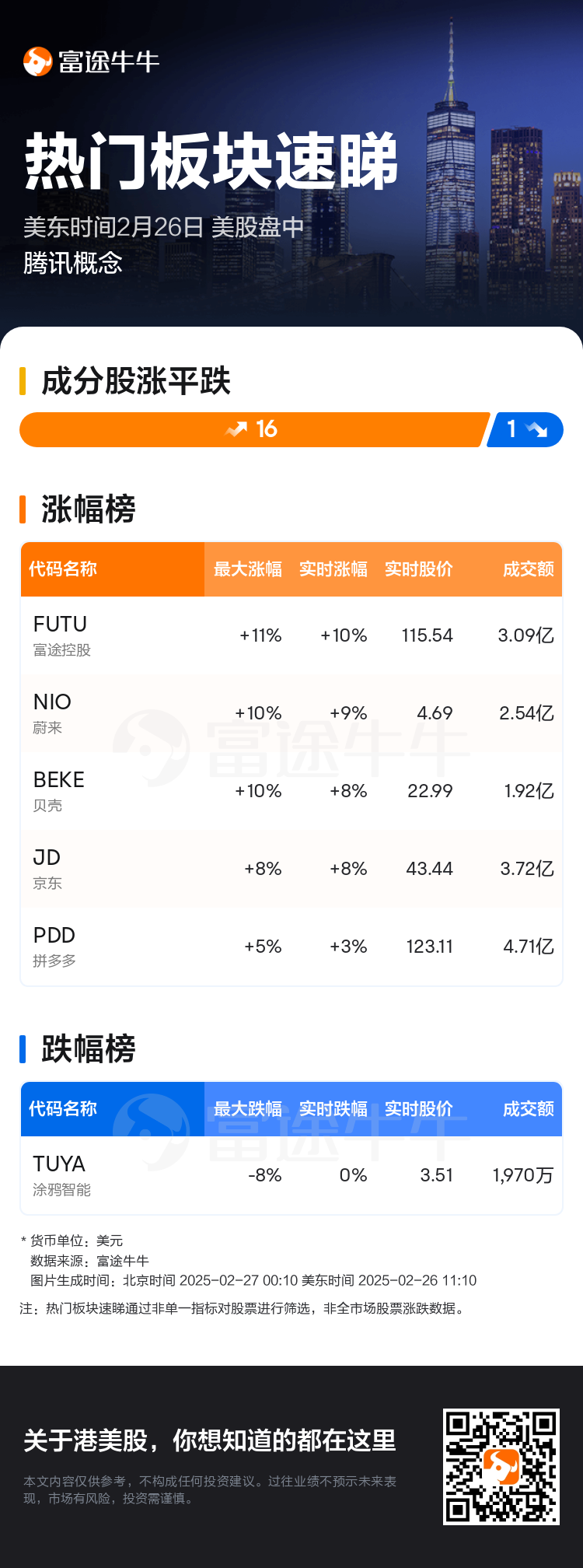583x1568 pixels.
Task: Click the 腾讯概念 sector label
Action: 73,263
